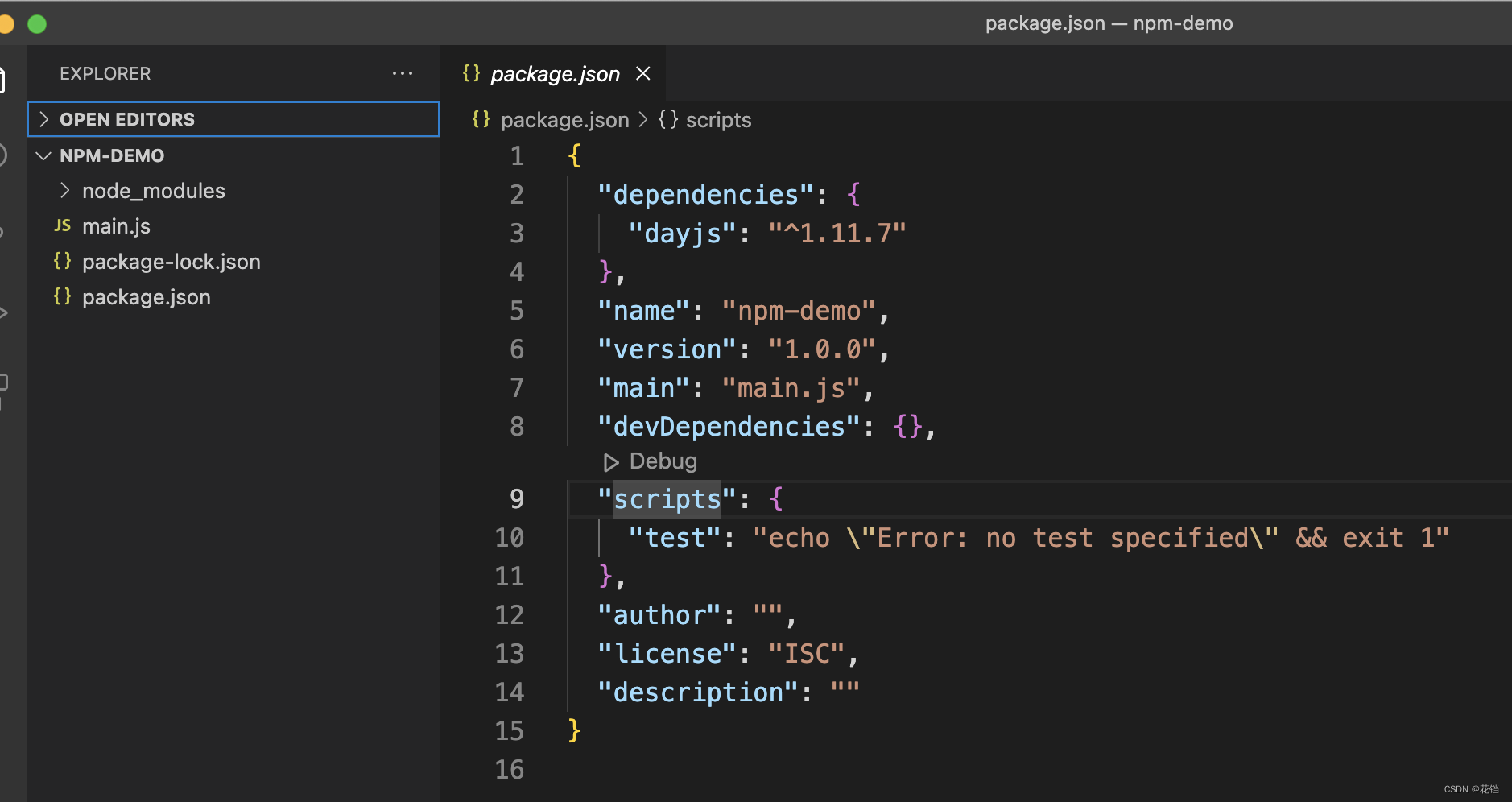Click the echo error test command string
The width and height of the screenshot is (1512, 802).
(x=1101, y=538)
